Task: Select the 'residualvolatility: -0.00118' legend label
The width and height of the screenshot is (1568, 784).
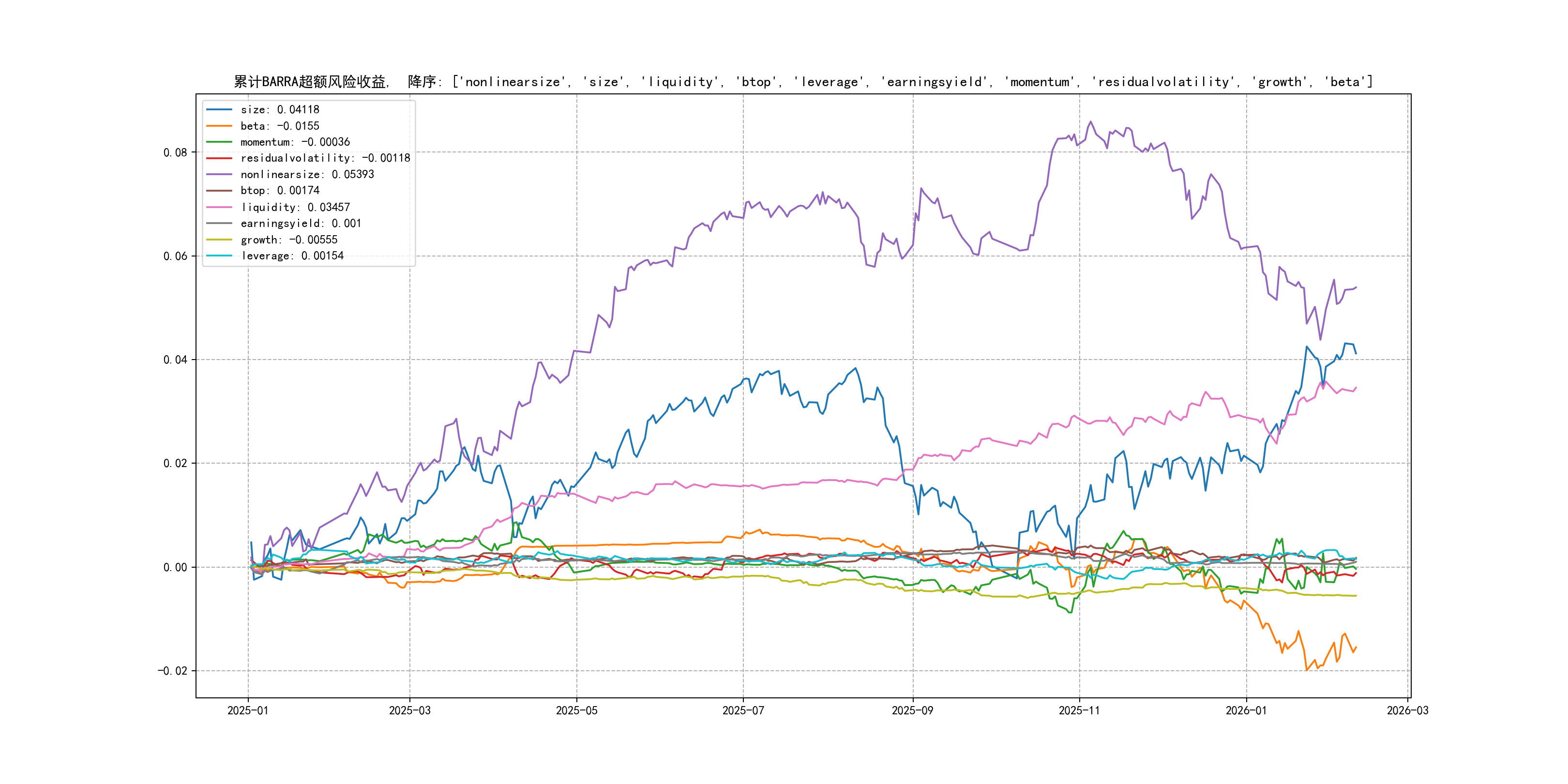Action: point(325,158)
